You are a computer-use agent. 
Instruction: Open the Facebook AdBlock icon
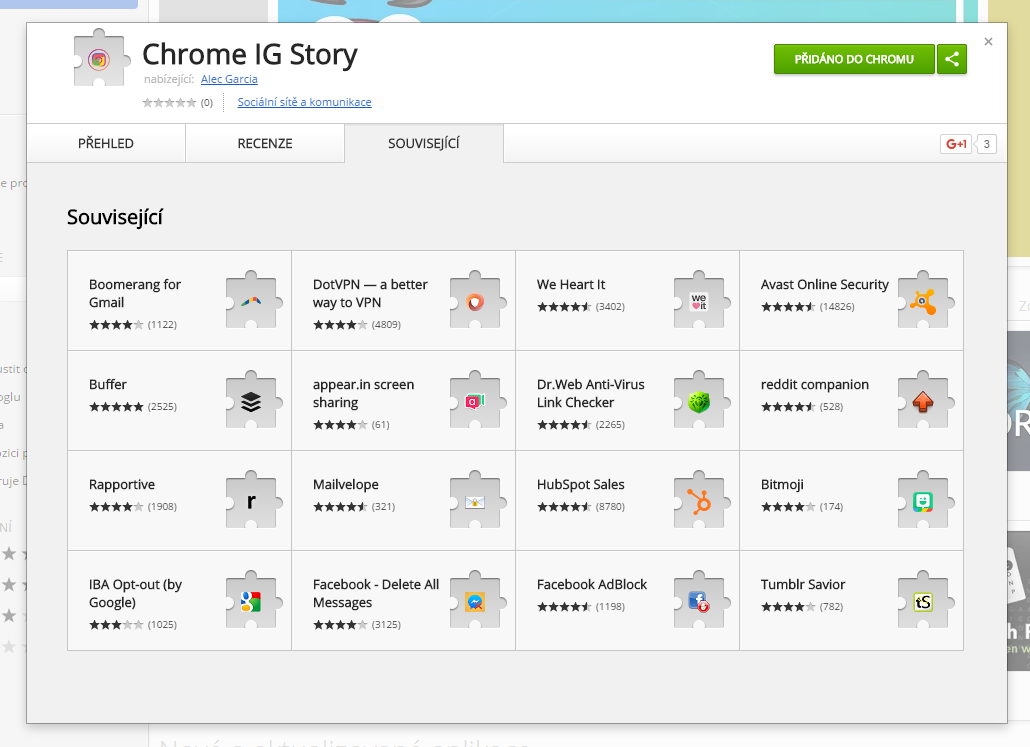tap(702, 599)
